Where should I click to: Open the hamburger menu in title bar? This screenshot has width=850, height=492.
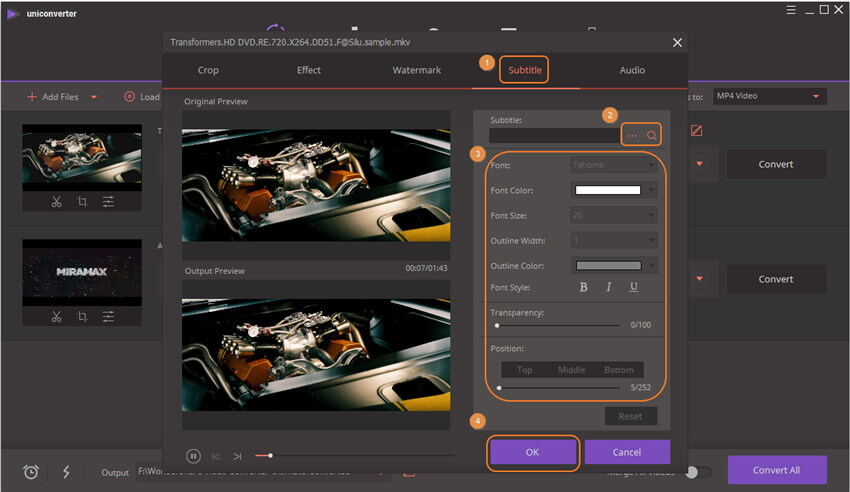coord(791,10)
